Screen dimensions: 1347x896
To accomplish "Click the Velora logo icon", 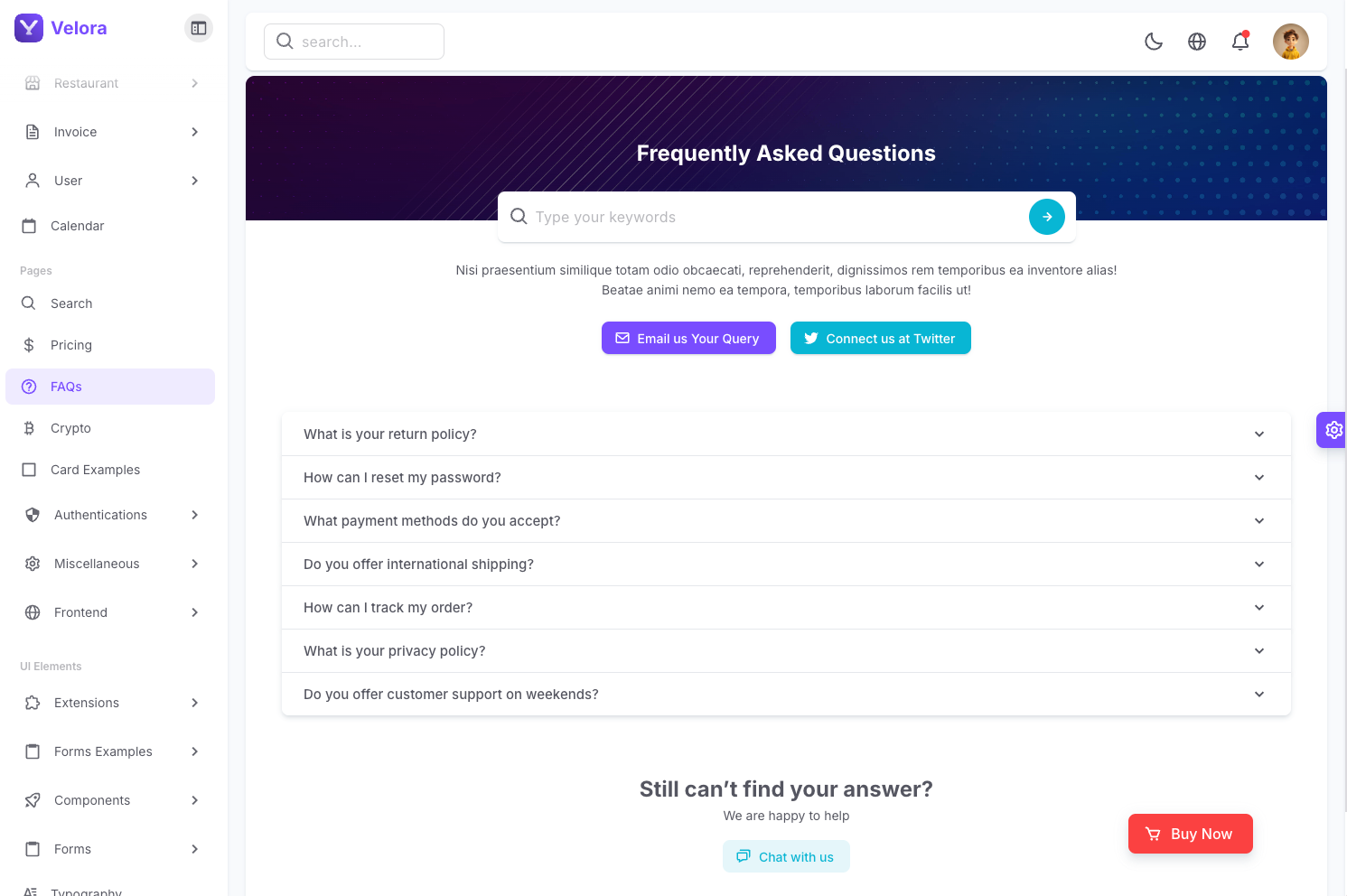I will point(29,28).
